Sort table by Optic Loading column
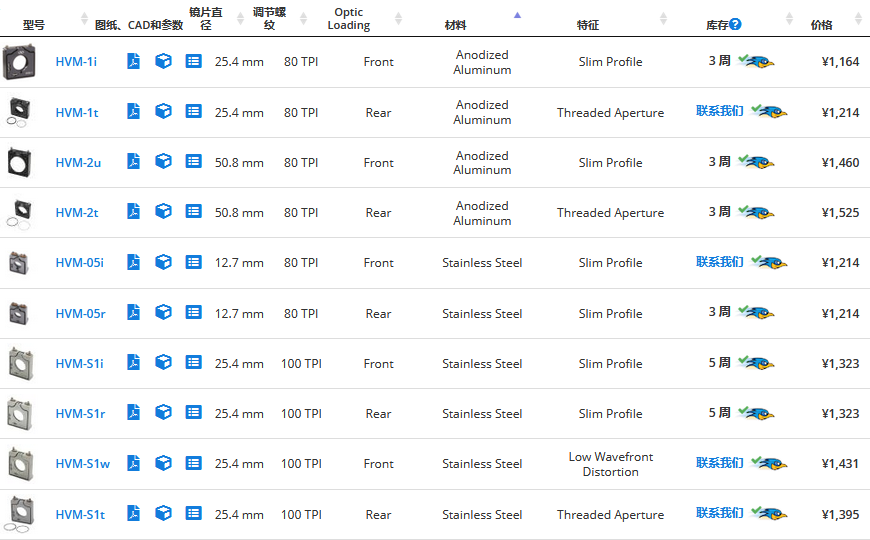This screenshot has height=540, width=870. point(398,18)
